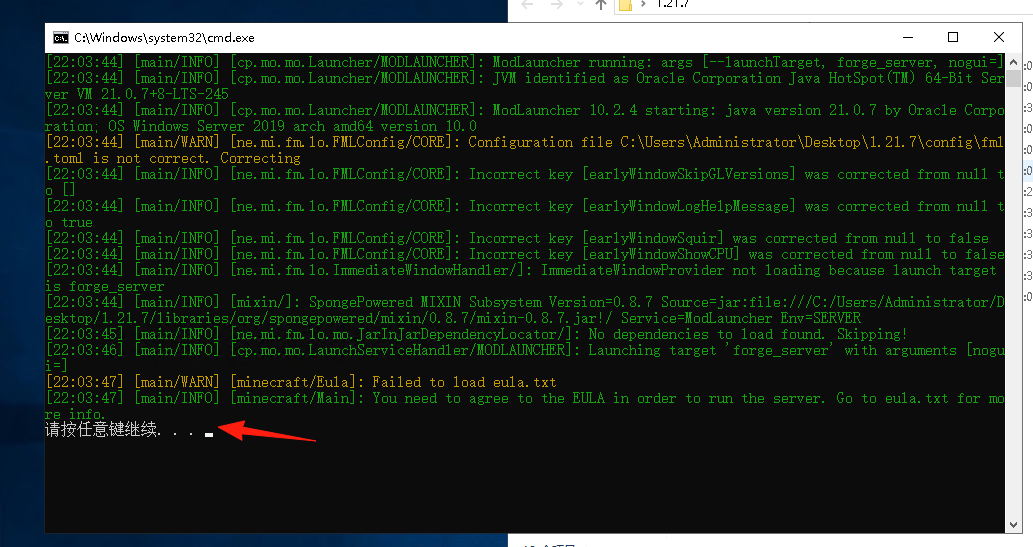Open recent locations dropdown in File Explorer
1033x547 pixels.
click(580, 4)
